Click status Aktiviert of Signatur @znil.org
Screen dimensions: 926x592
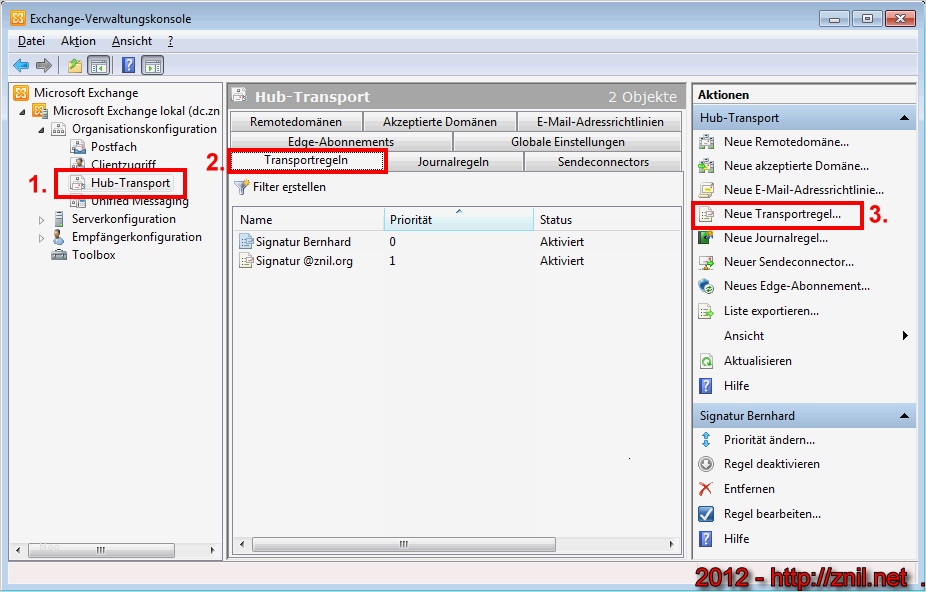point(562,261)
